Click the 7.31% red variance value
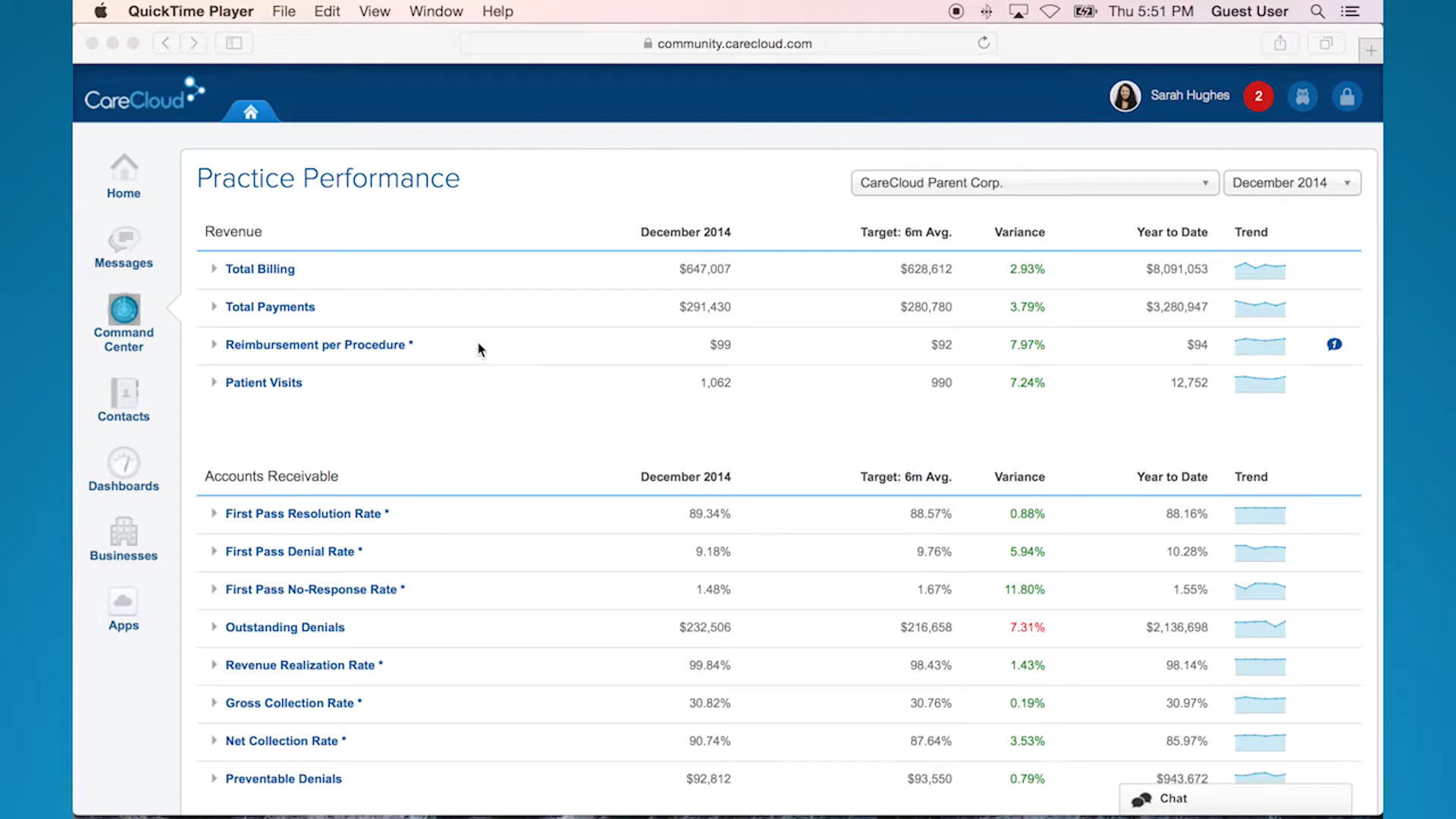Image resolution: width=1456 pixels, height=819 pixels. pos(1027,627)
